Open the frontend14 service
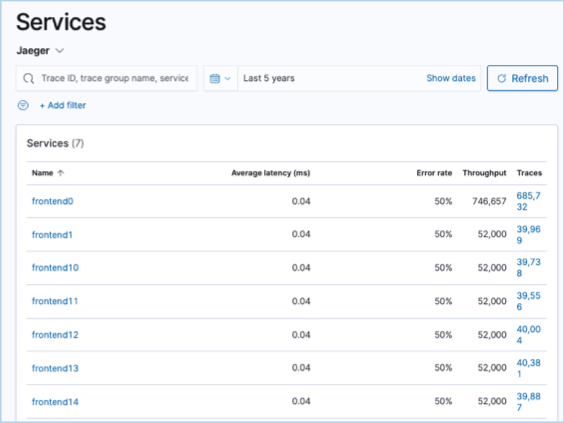 55,402
